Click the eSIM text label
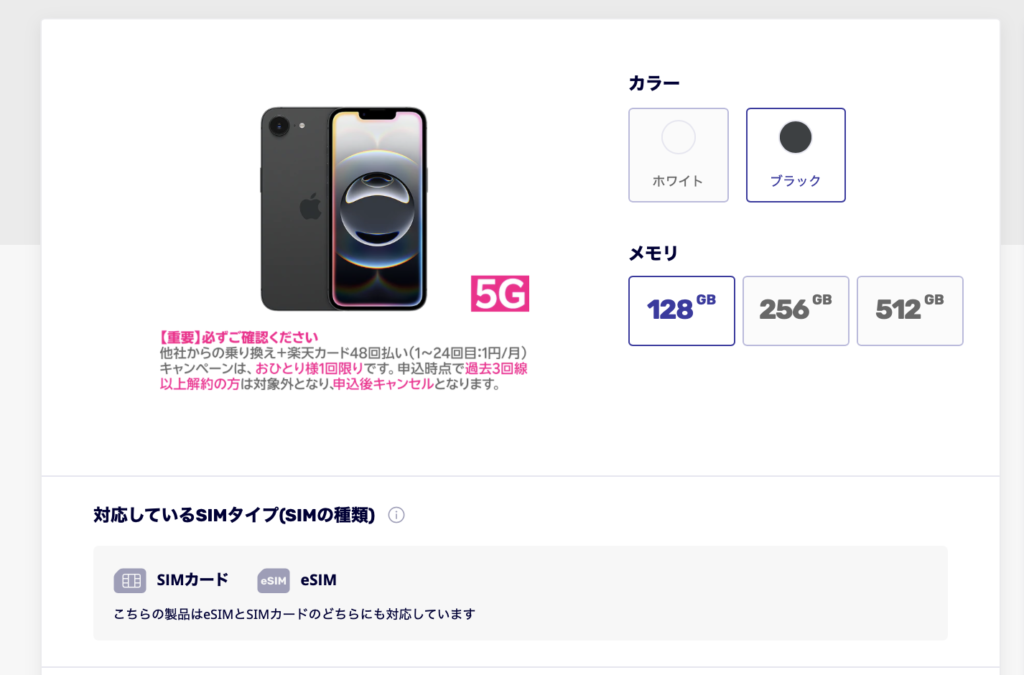1024x675 pixels. coord(319,580)
